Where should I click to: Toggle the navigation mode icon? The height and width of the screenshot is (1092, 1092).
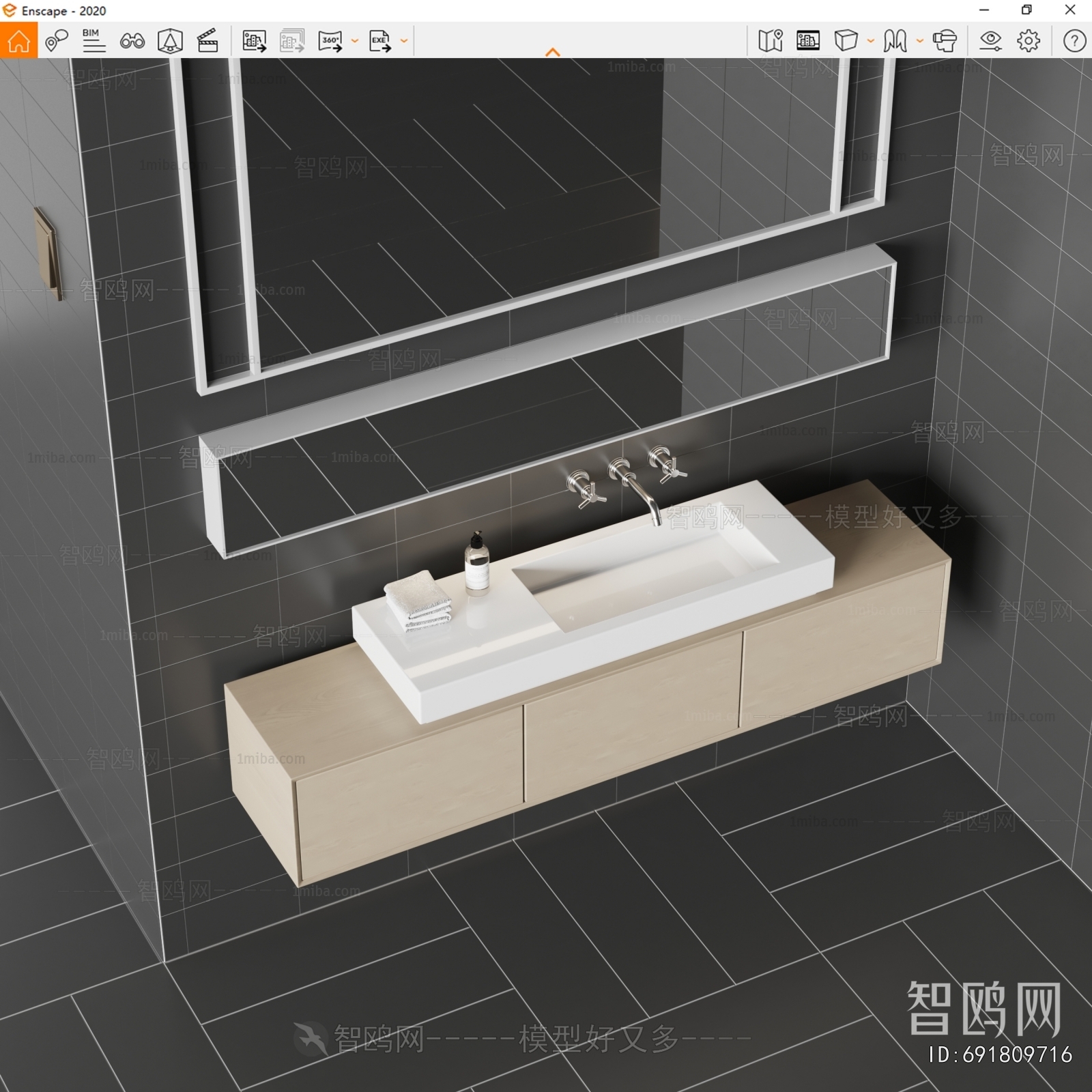895,41
